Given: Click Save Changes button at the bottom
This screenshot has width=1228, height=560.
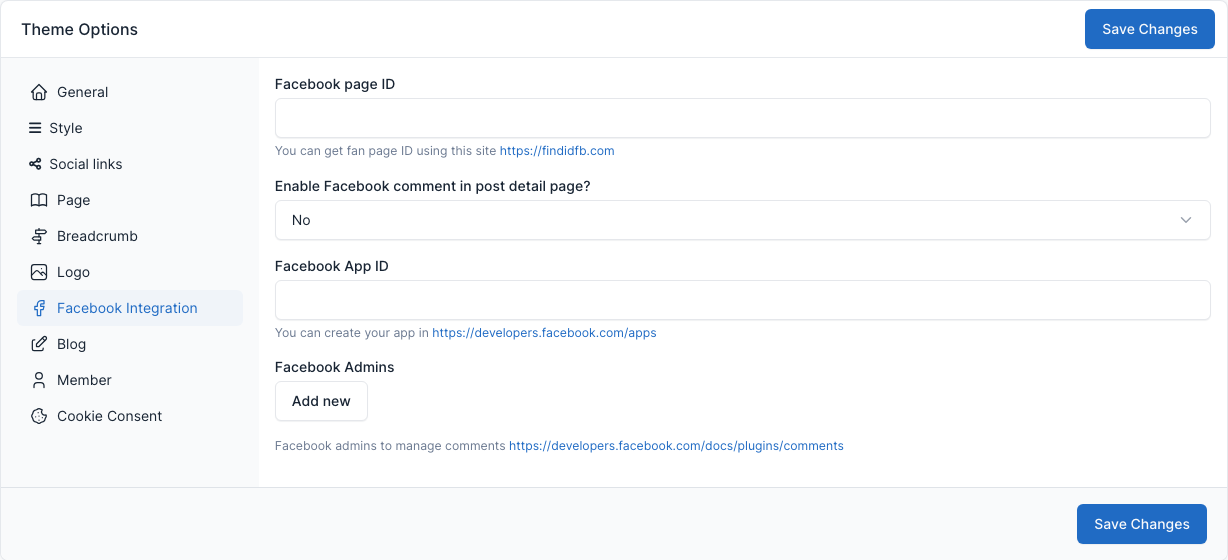Looking at the screenshot, I should (x=1142, y=524).
